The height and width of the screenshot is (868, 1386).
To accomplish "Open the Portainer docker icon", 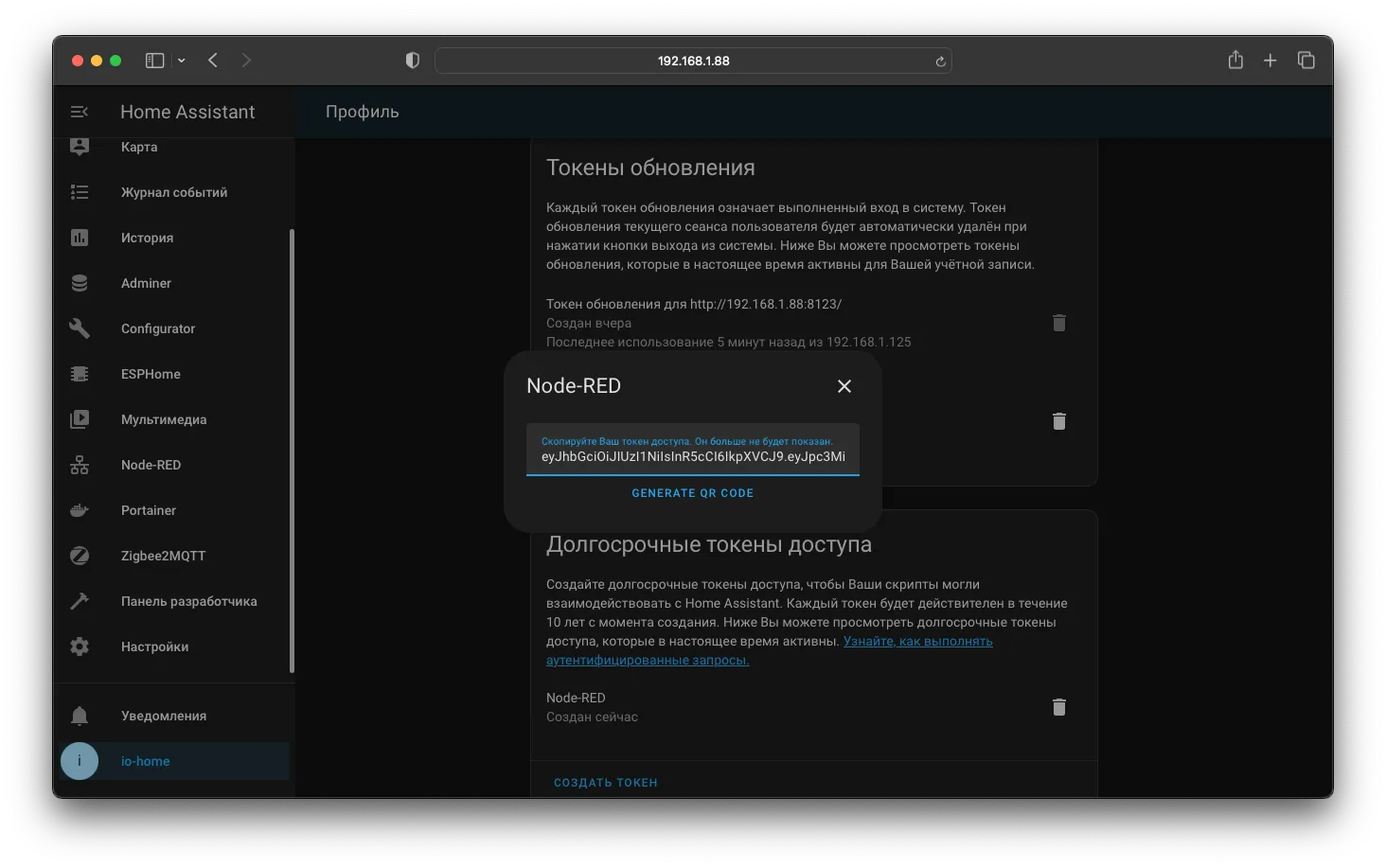I will coord(80,510).
